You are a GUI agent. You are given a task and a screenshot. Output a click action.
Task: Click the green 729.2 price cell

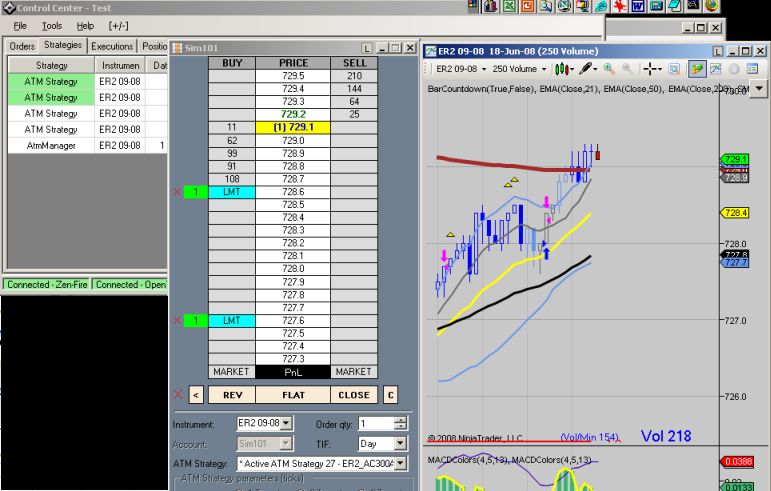pos(293,115)
